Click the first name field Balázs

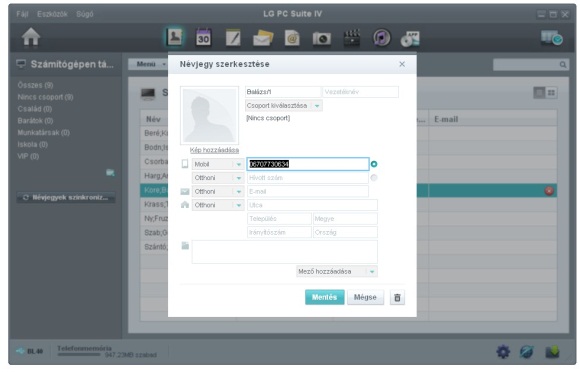283,92
